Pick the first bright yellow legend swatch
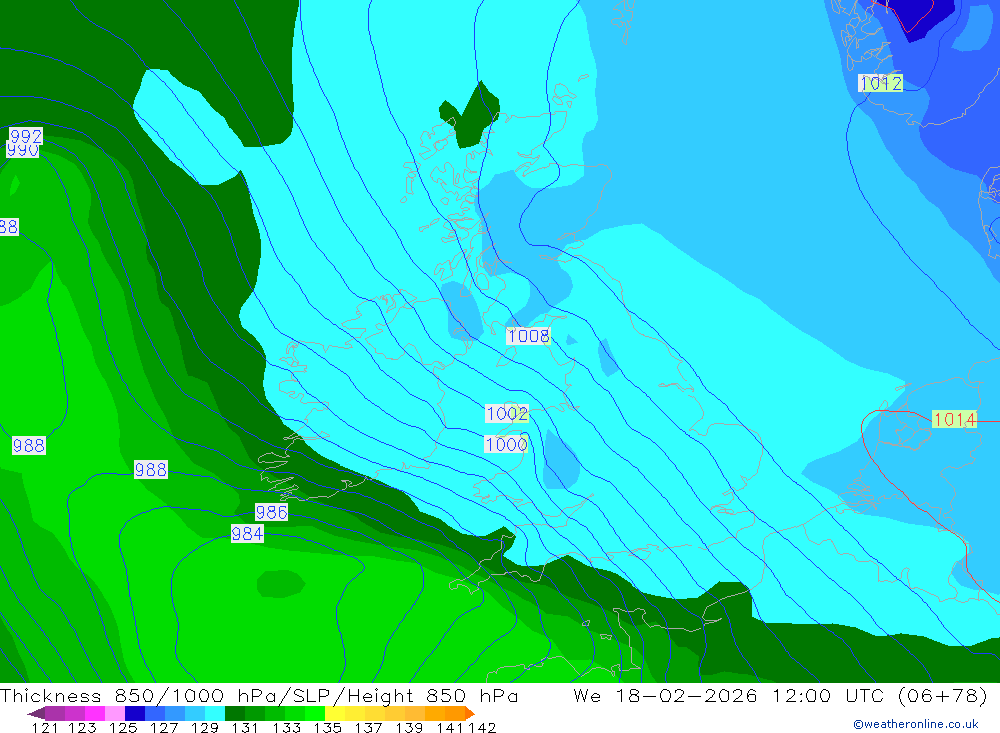 335,713
